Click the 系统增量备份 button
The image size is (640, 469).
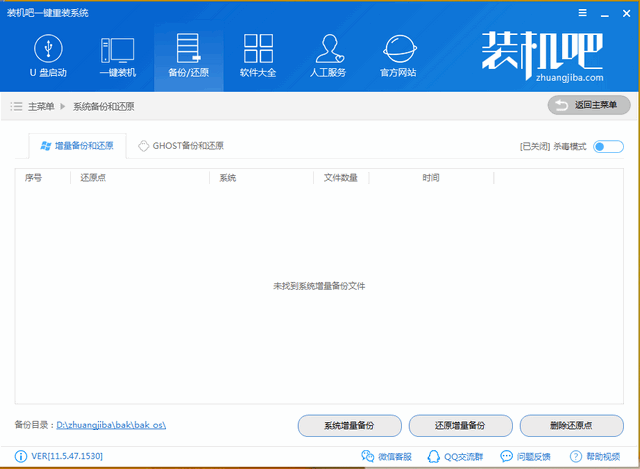(x=349, y=425)
